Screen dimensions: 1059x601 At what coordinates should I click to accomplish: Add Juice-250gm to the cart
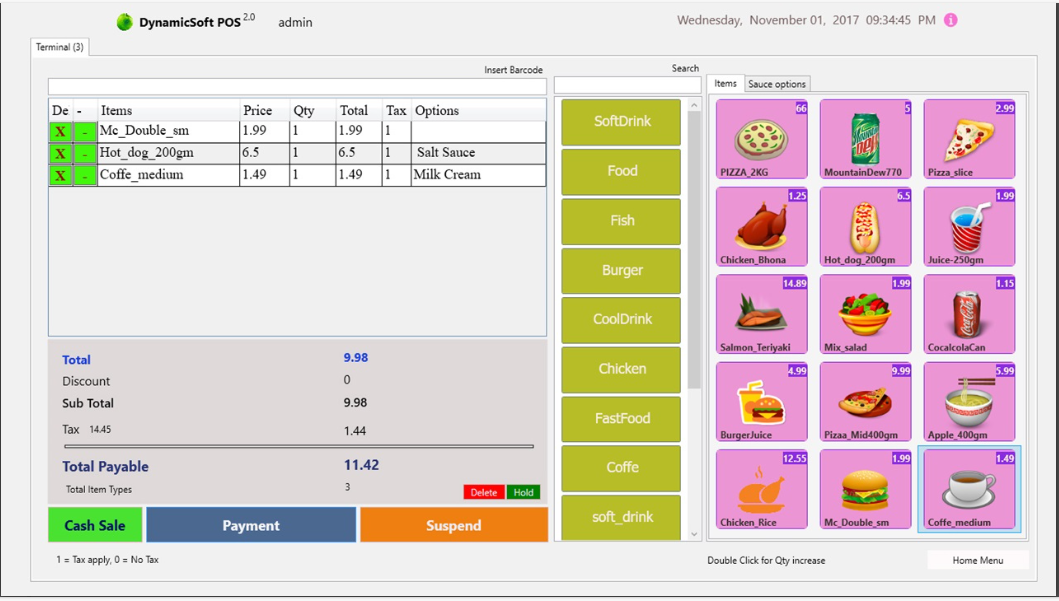pos(969,225)
